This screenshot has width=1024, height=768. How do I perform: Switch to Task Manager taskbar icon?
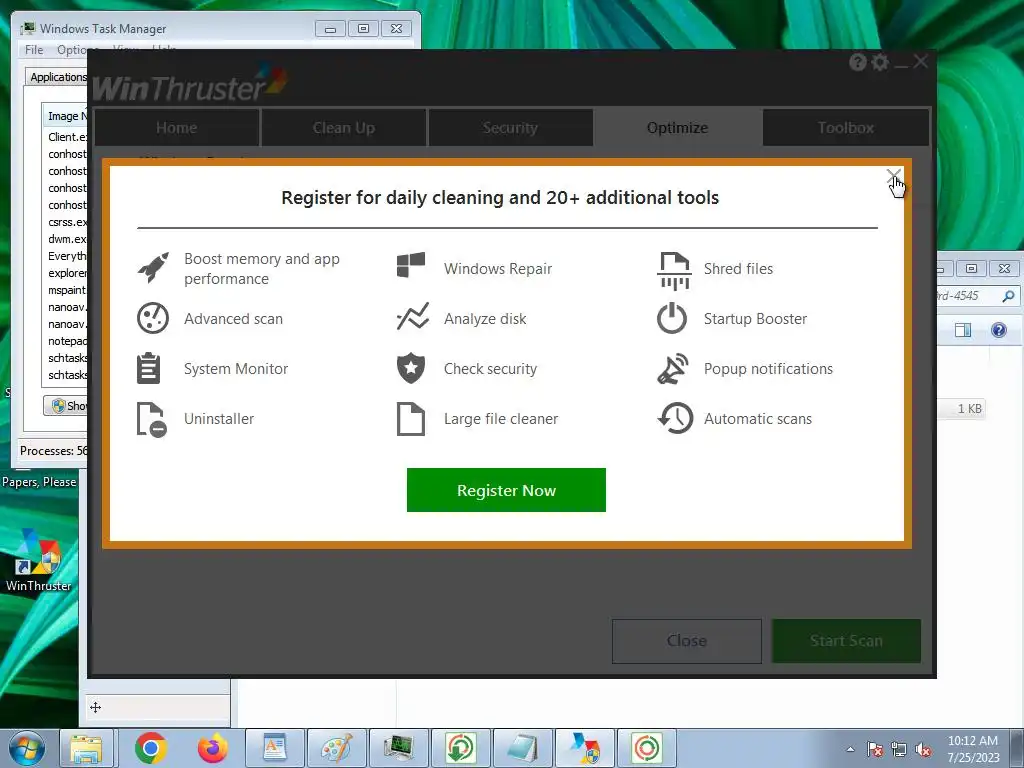(398, 748)
